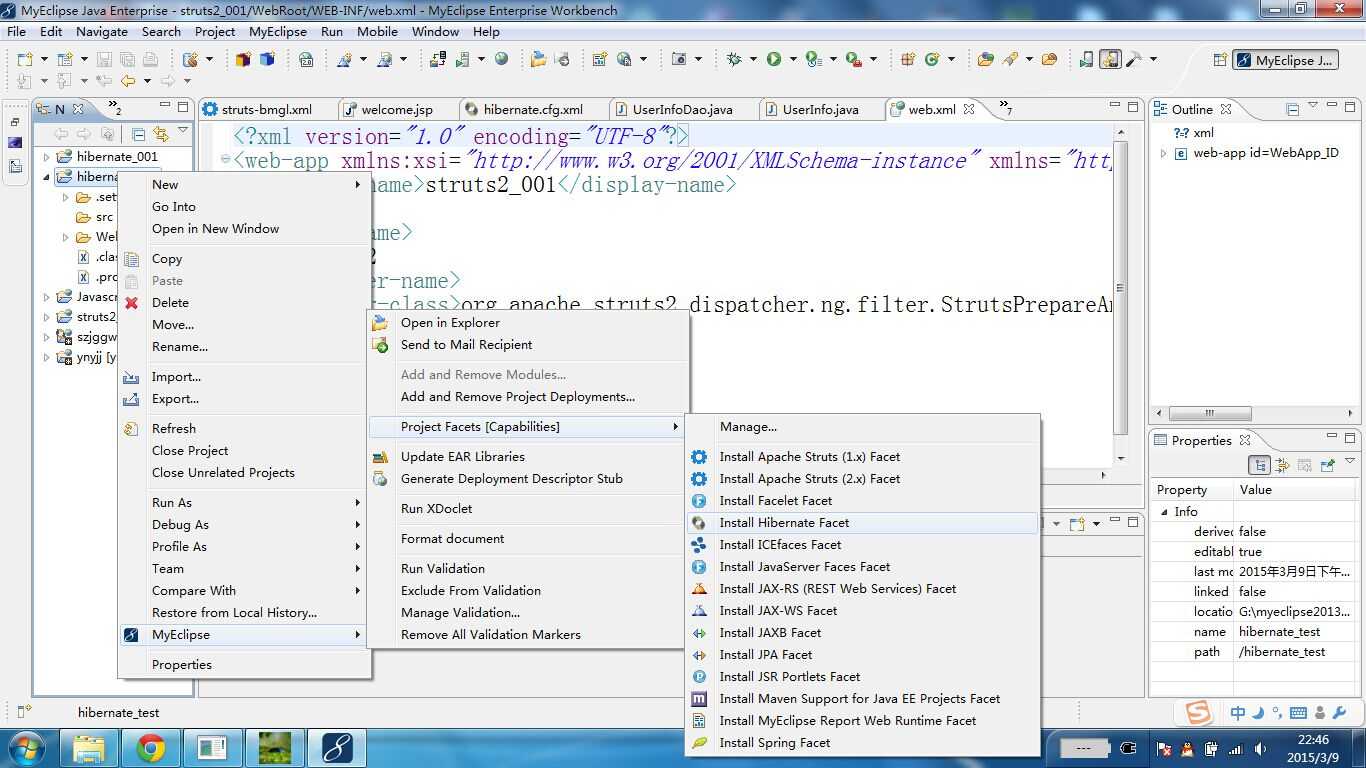Click the Outline horizontal scrollbar thumb
The height and width of the screenshot is (768, 1366).
tap(1209, 413)
